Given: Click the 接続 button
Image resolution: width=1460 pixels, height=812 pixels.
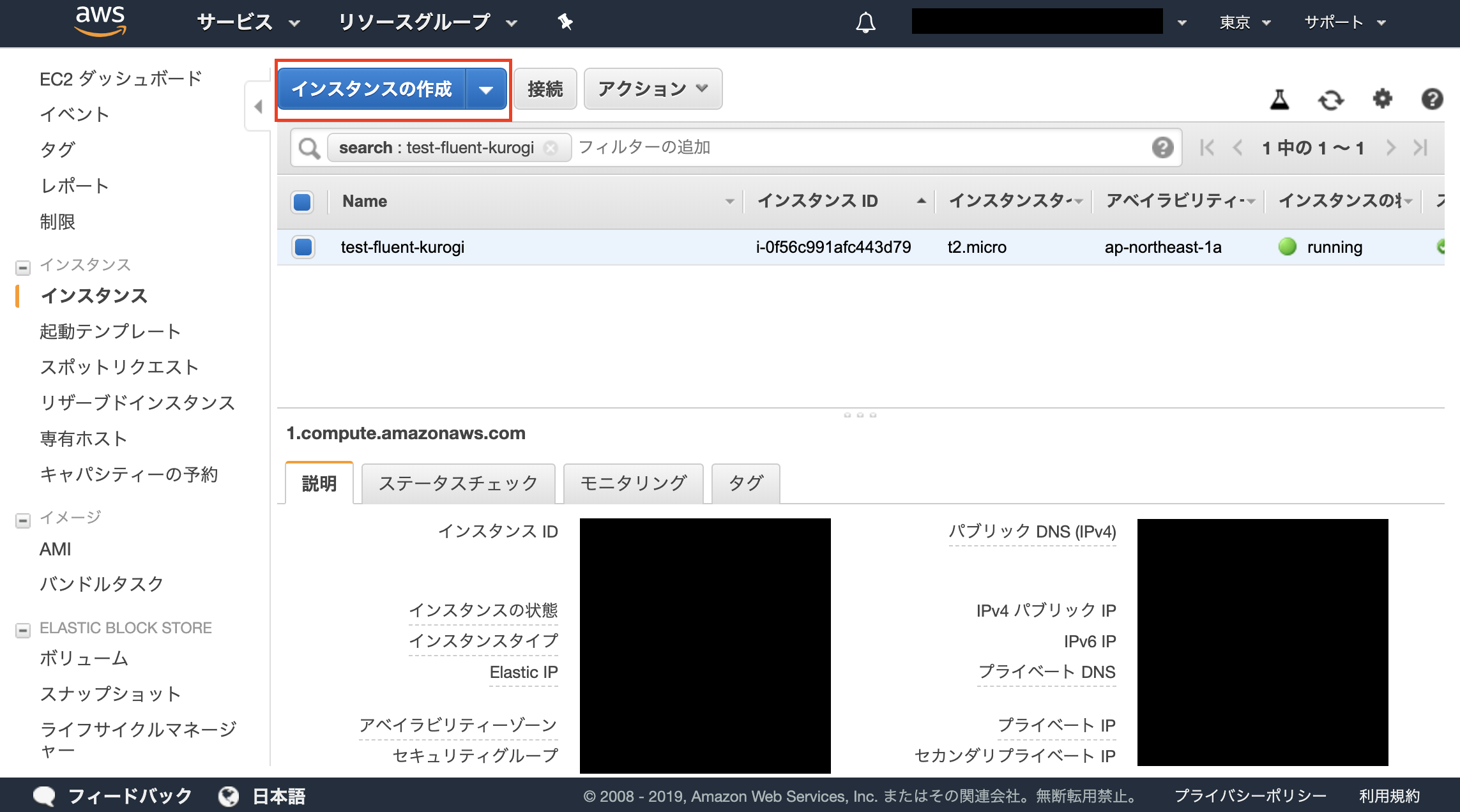Looking at the screenshot, I should click(545, 89).
